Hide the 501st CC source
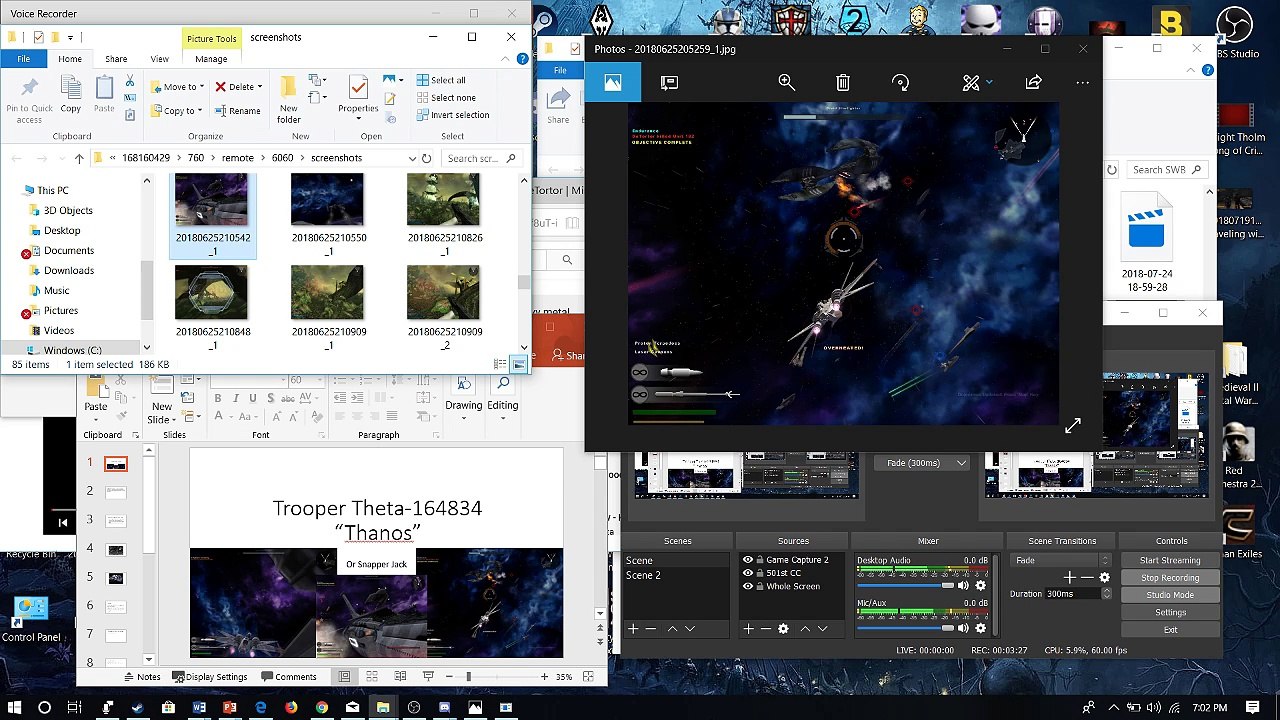 tap(747, 573)
